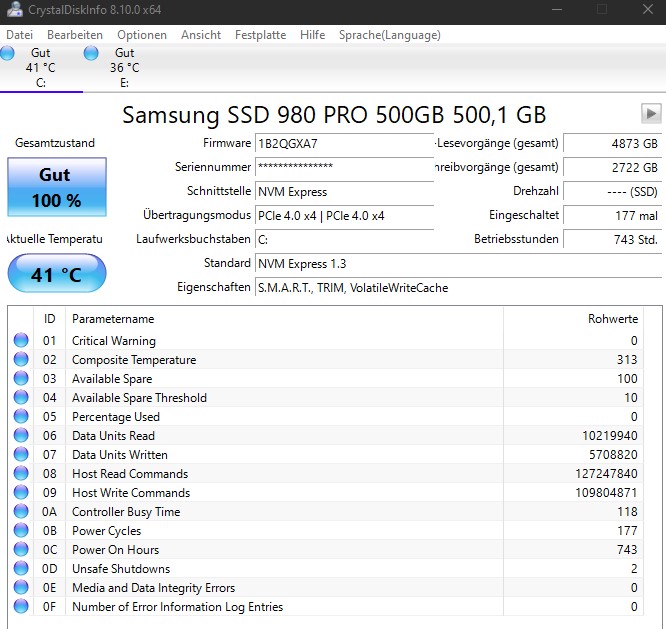The width and height of the screenshot is (666, 629).
Task: Click raw value 313 for Composite Temperature
Action: coord(627,360)
